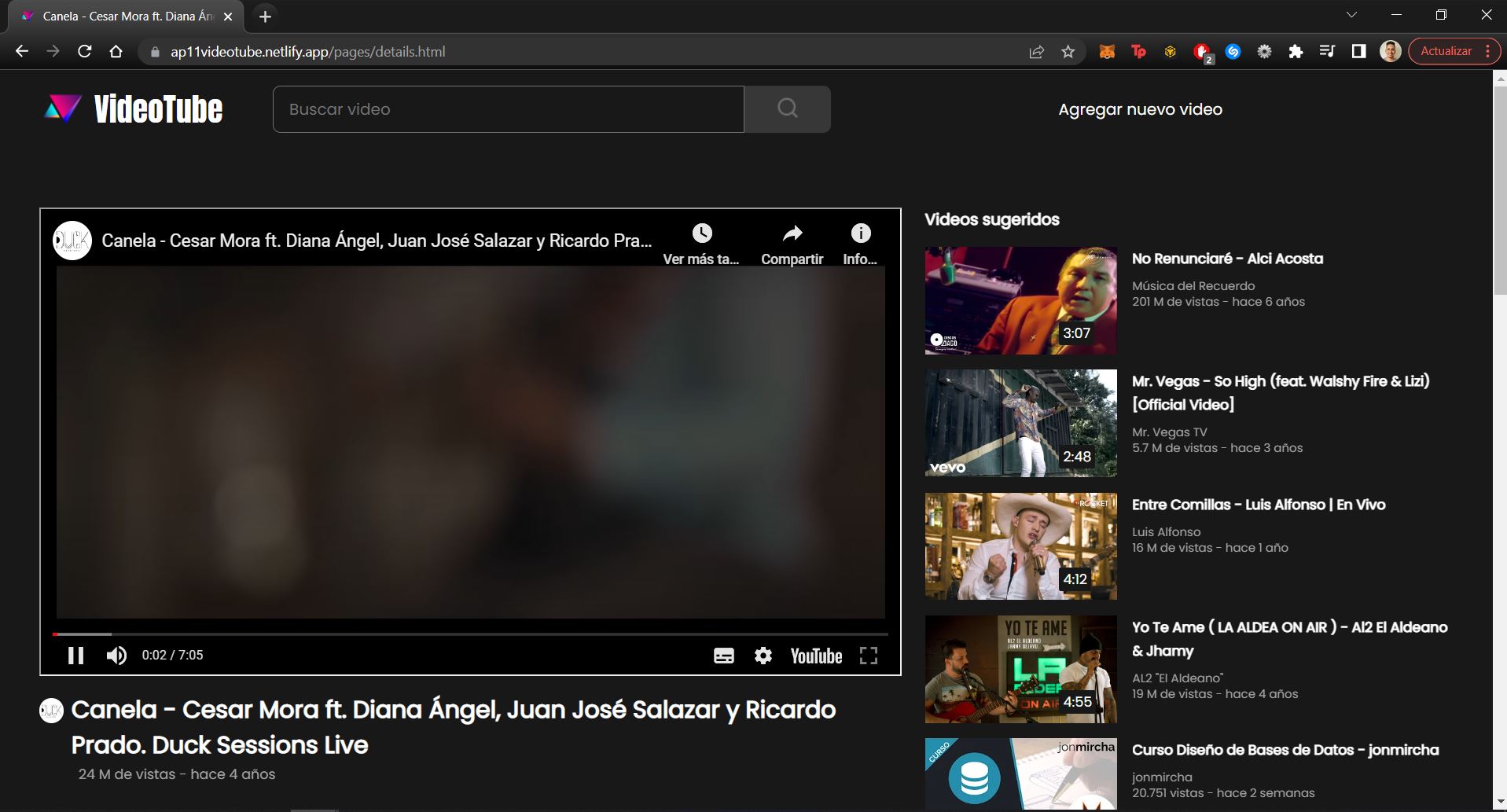Go to browser home page

click(116, 51)
